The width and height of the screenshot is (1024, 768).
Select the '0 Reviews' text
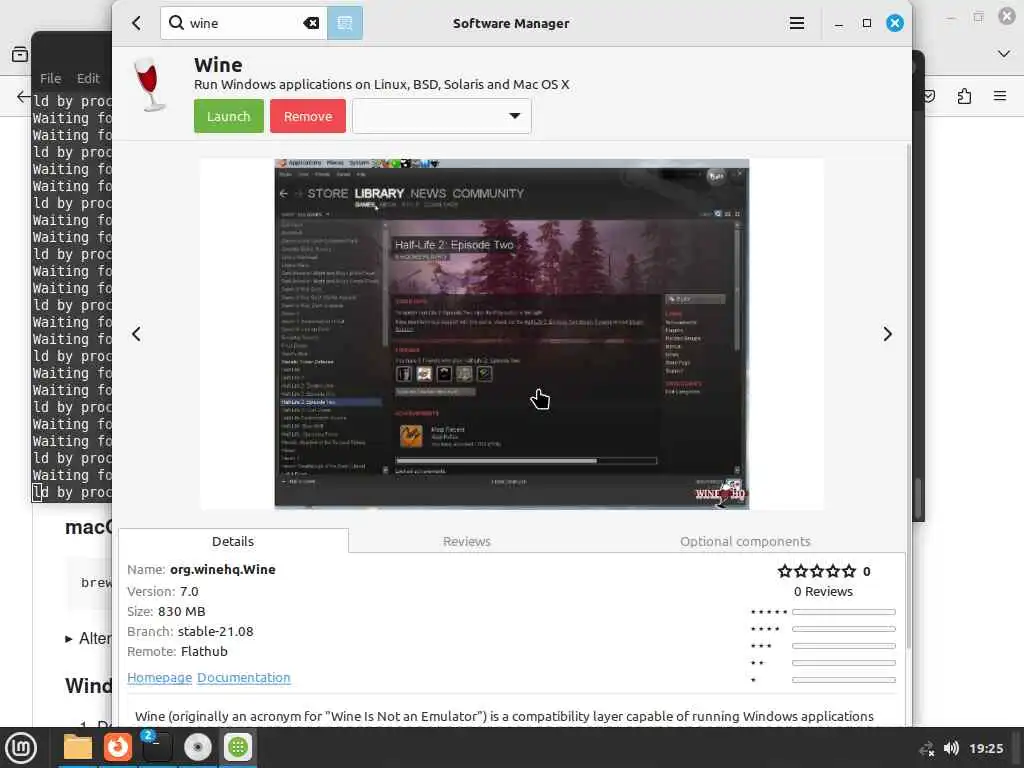[x=823, y=592]
